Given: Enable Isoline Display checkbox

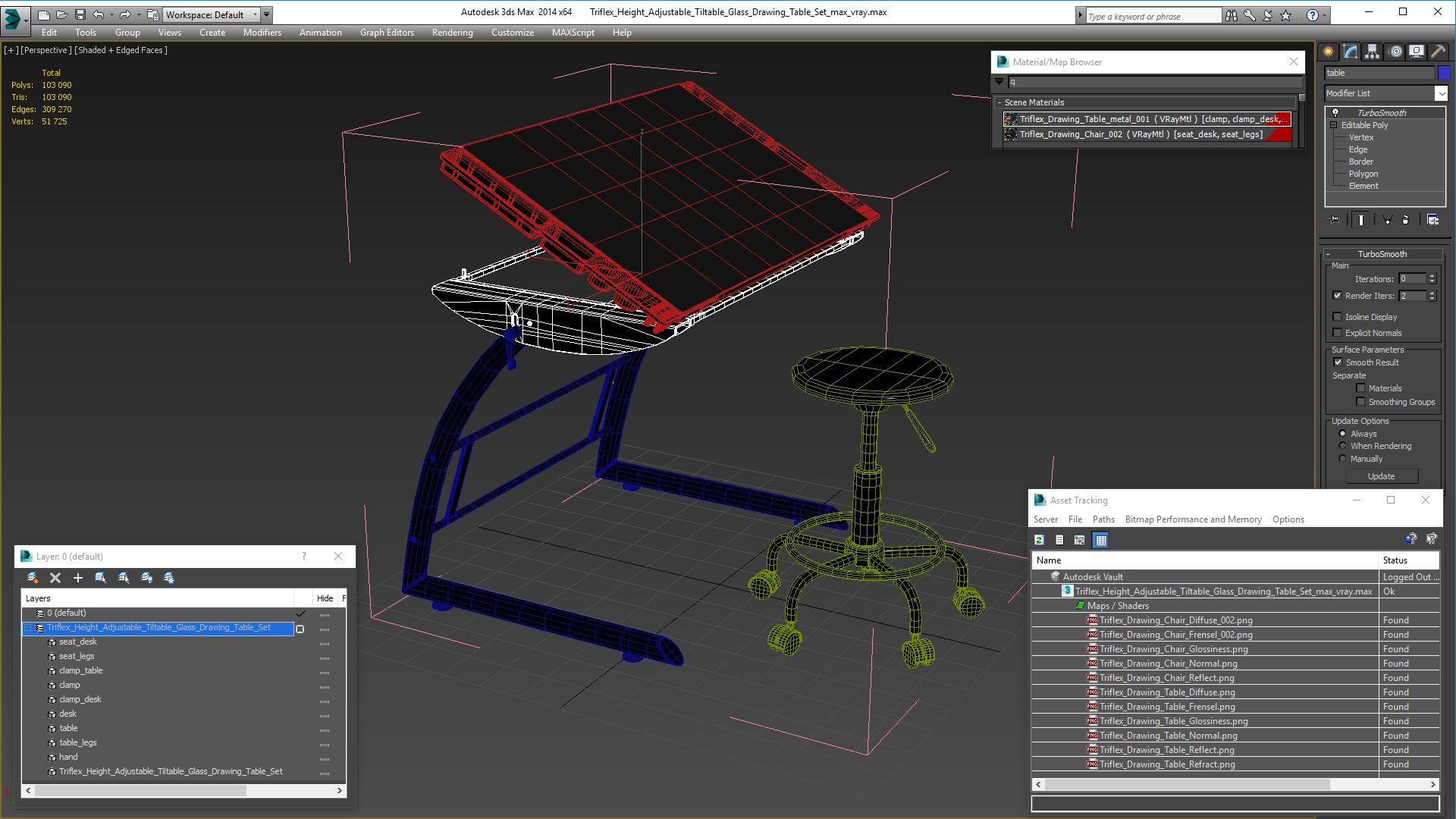Looking at the screenshot, I should tap(1338, 317).
